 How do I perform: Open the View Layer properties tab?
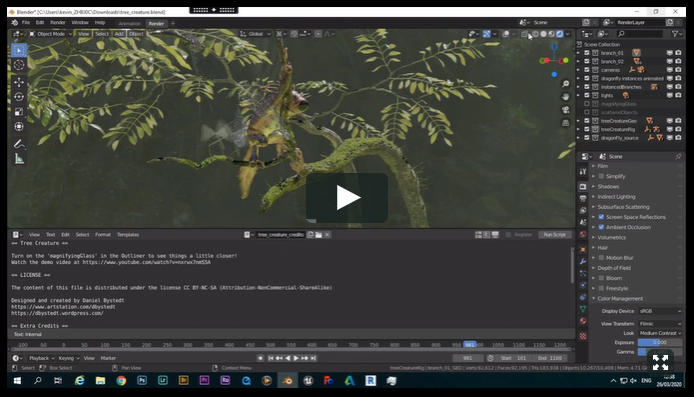point(583,210)
